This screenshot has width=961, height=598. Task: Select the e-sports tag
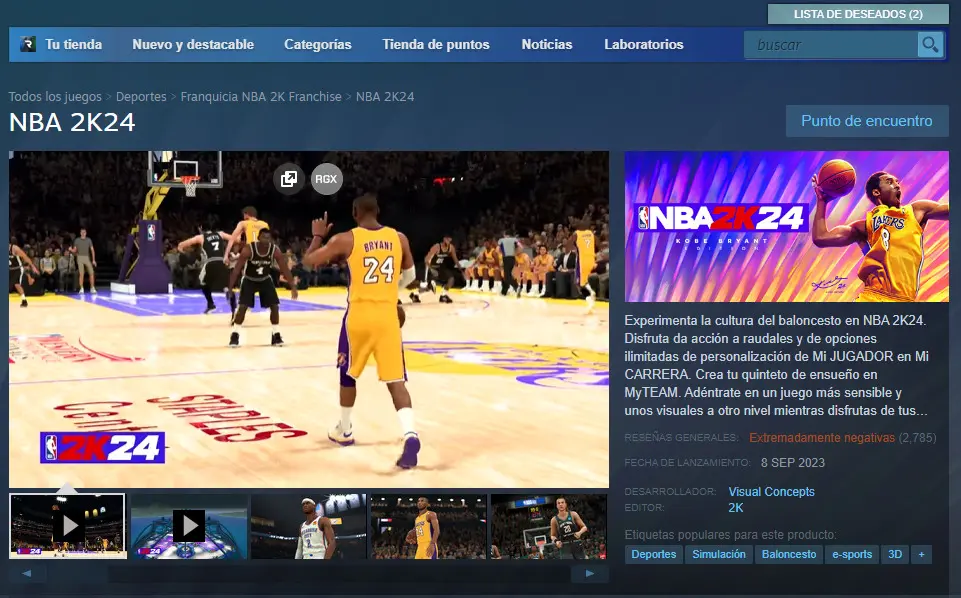click(852, 554)
